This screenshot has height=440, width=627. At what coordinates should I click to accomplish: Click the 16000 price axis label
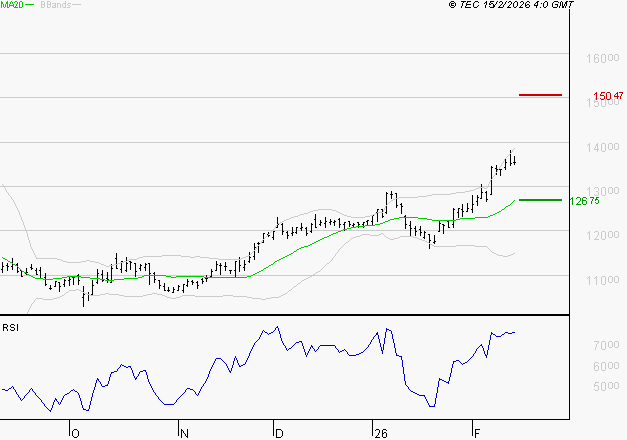click(603, 58)
